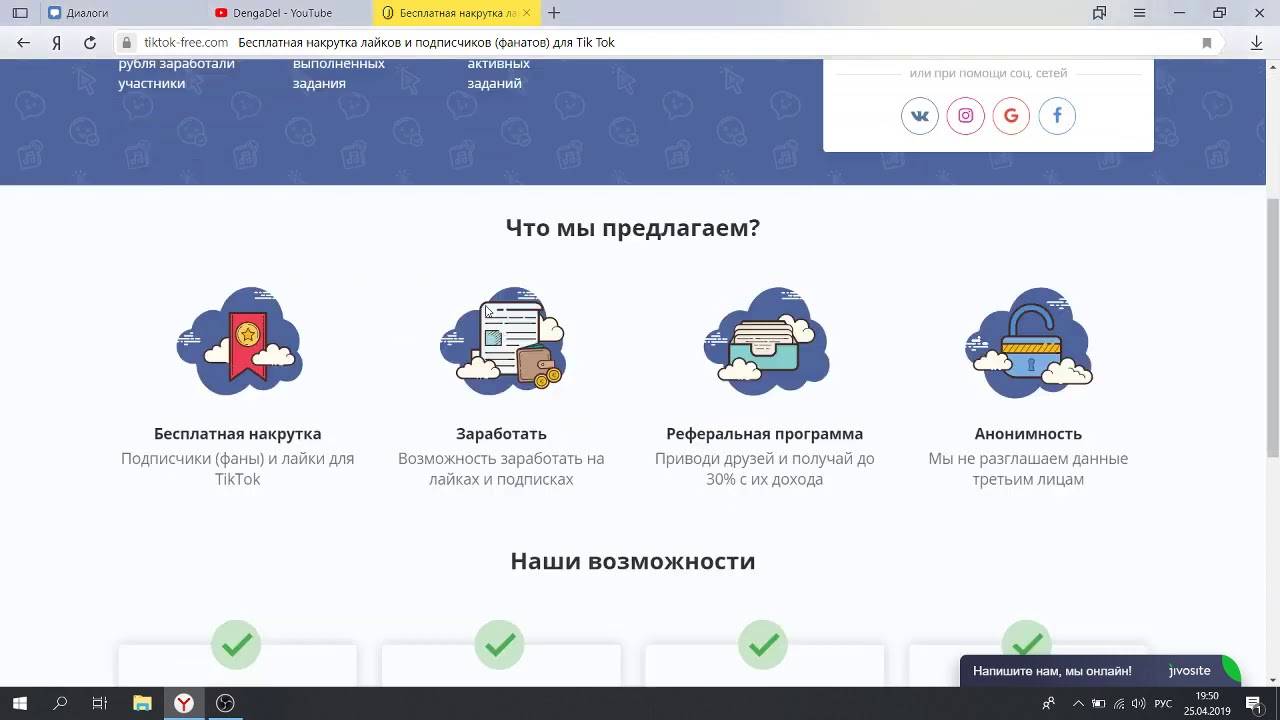Viewport: 1280px width, 720px height.
Task: Sign in with the Instagram icon
Action: 966,116
